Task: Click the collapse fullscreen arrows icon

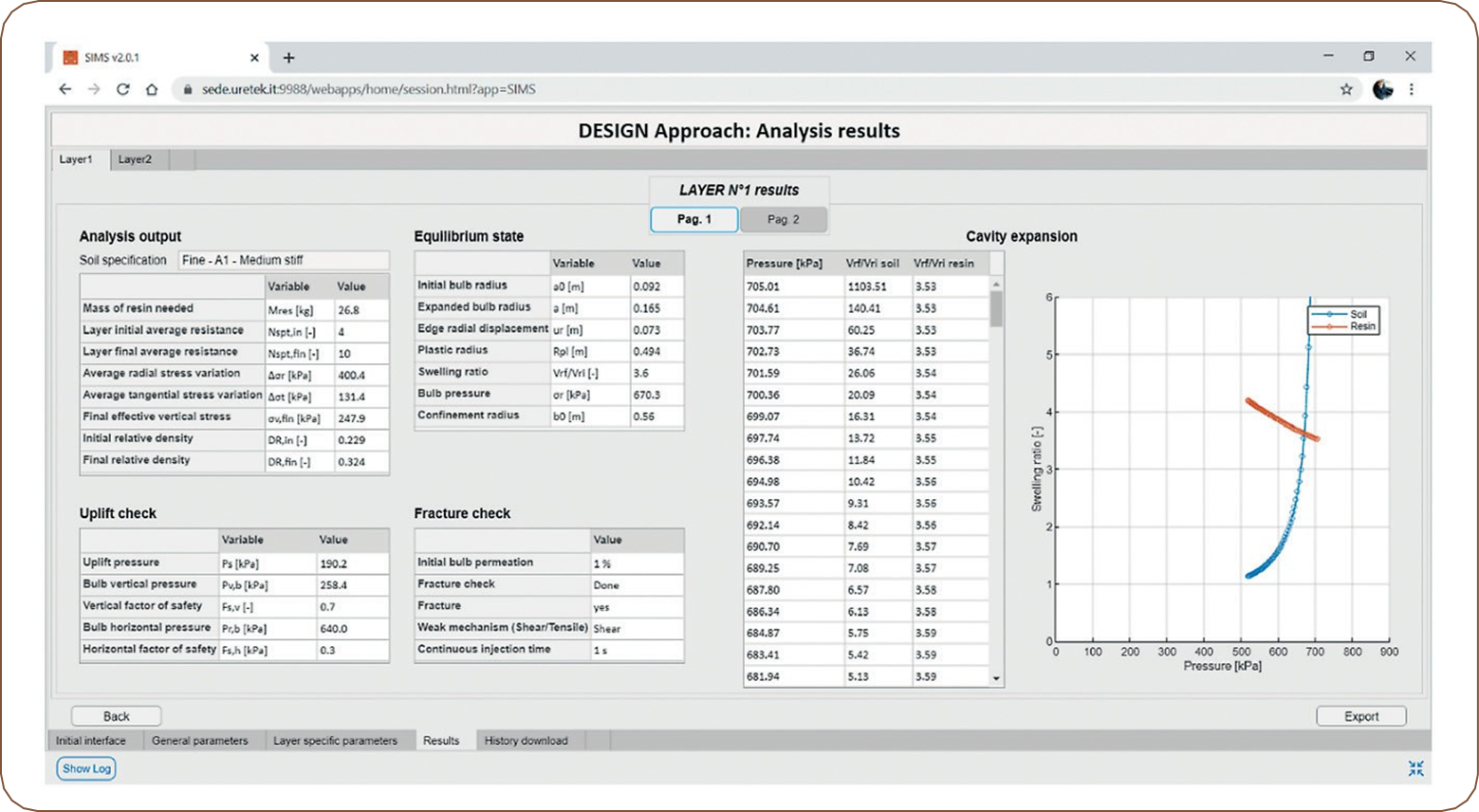Action: [x=1415, y=768]
